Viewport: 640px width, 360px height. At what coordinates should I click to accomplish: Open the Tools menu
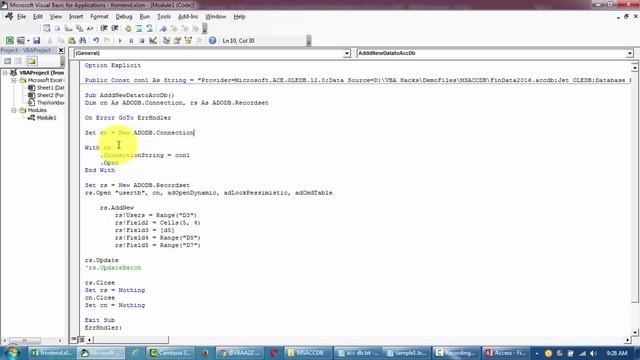(x=164, y=17)
